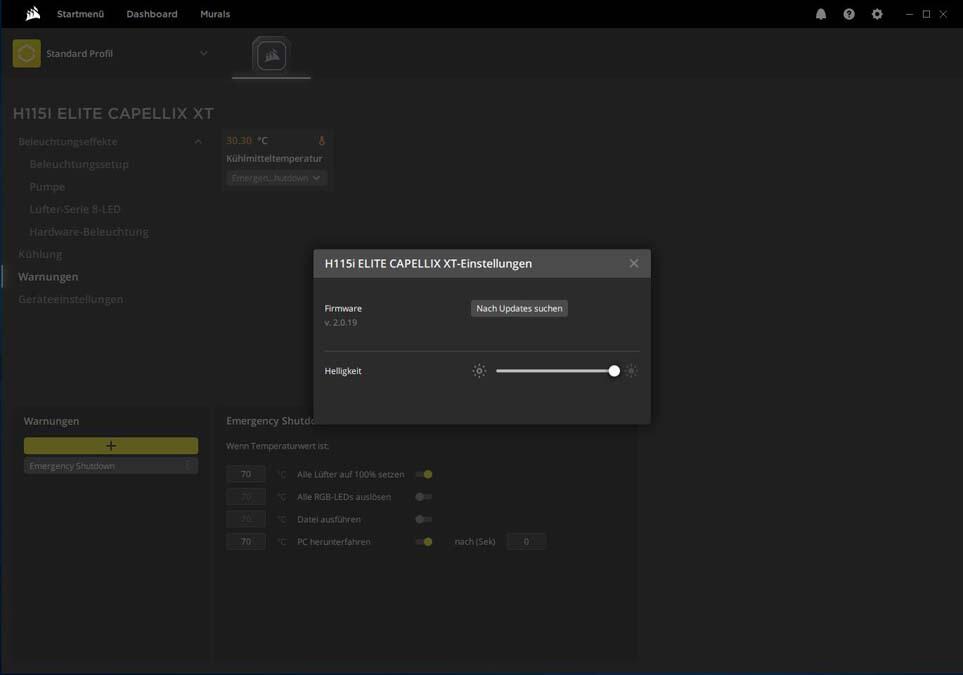Open Lüfter-Serie 8-LED lighting
Viewport: 963px width, 675px height.
(75, 209)
